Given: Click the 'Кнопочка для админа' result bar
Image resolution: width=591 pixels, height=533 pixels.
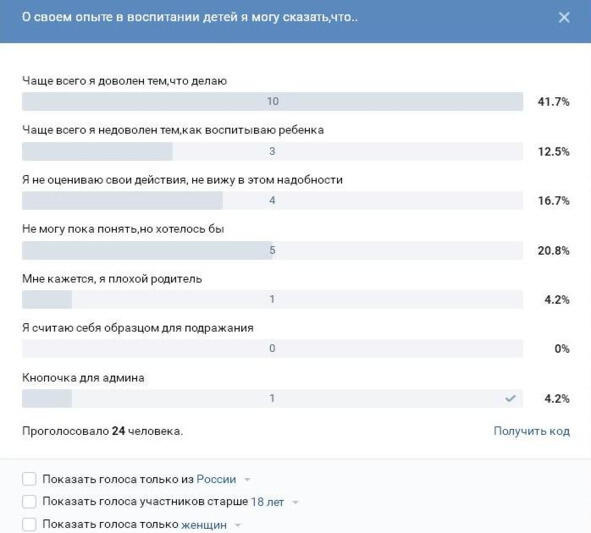Looking at the screenshot, I should pyautogui.click(x=273, y=398).
